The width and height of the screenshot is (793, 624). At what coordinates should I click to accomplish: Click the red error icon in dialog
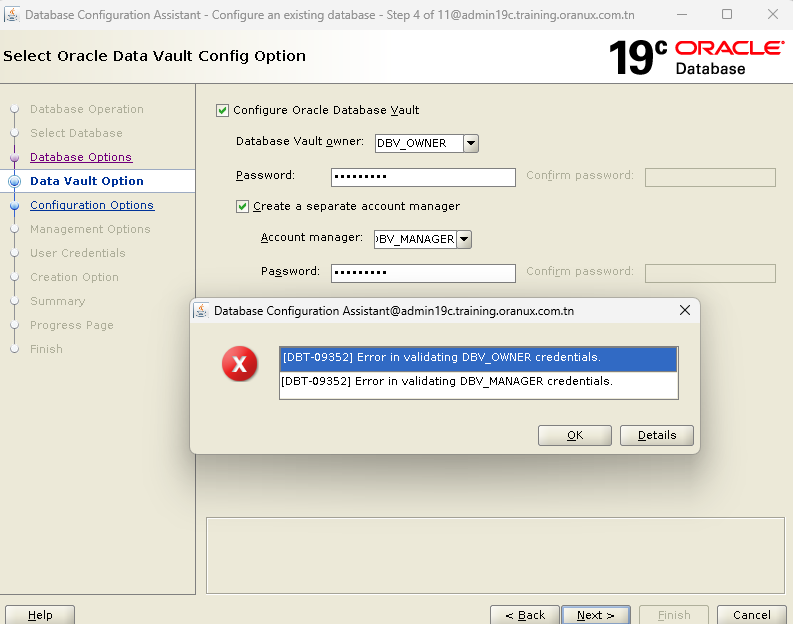click(x=239, y=365)
